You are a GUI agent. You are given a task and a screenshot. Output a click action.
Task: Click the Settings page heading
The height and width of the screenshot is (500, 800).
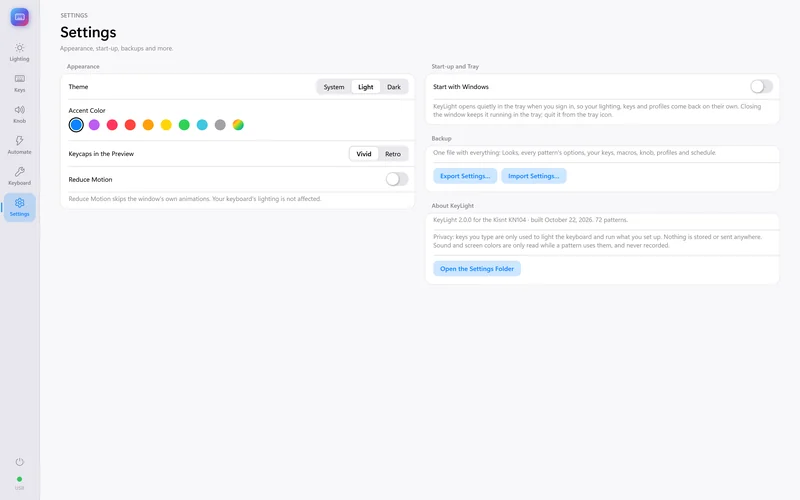tap(88, 32)
